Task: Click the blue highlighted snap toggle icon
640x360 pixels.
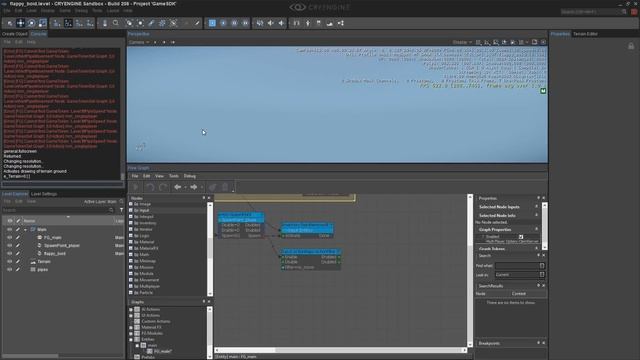Action: pyautogui.click(x=212, y=23)
